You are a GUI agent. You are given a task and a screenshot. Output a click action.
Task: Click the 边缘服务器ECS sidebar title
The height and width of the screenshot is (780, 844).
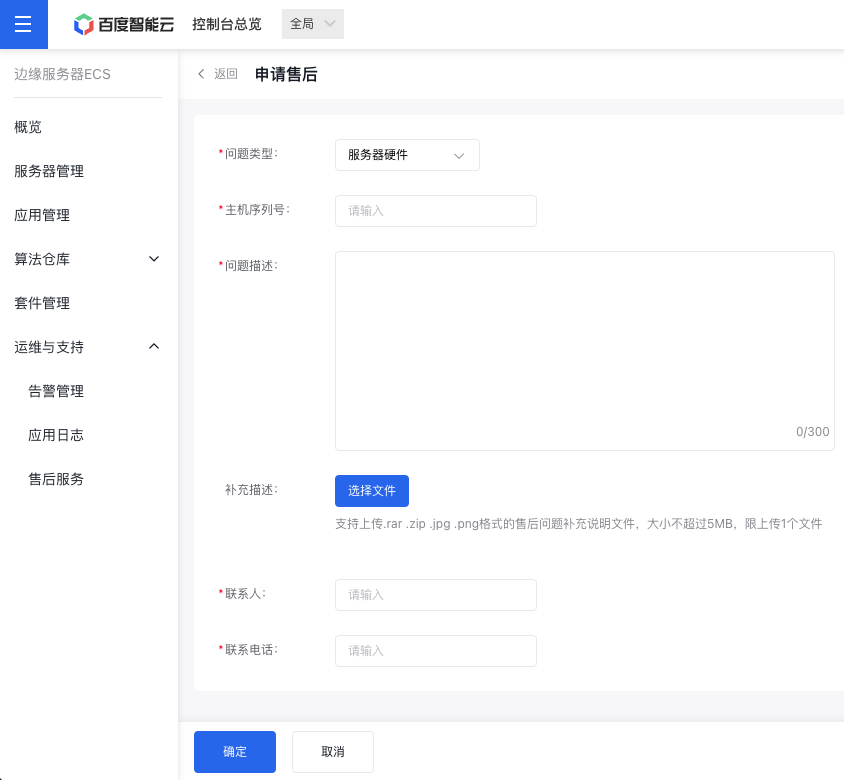(x=62, y=74)
